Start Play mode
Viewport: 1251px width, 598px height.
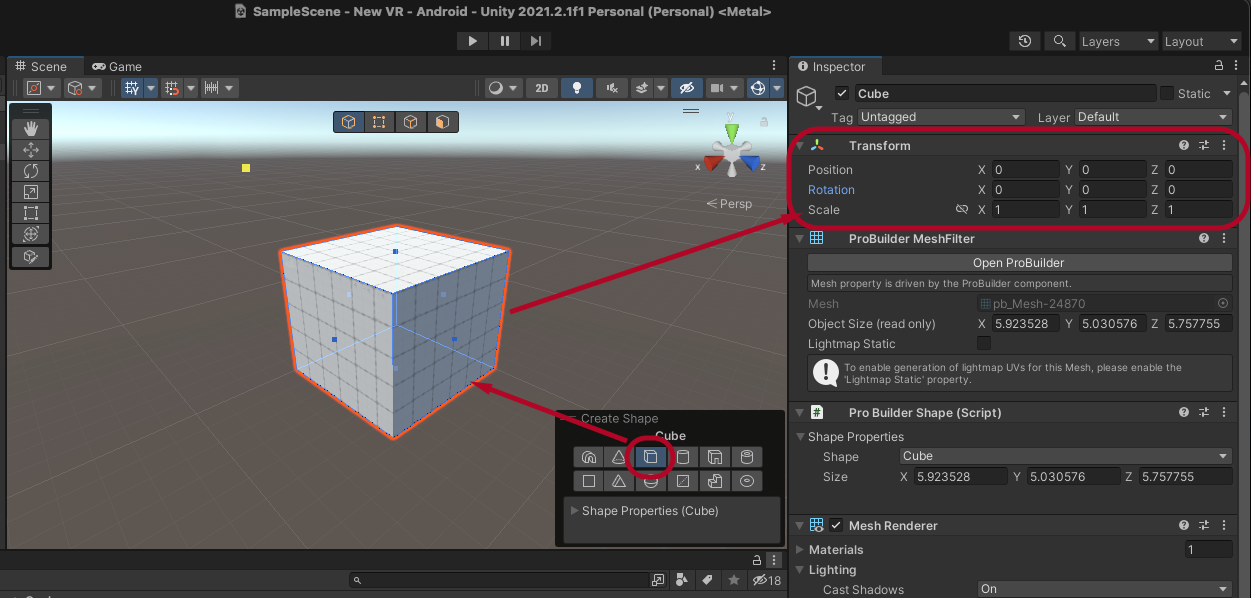472,41
